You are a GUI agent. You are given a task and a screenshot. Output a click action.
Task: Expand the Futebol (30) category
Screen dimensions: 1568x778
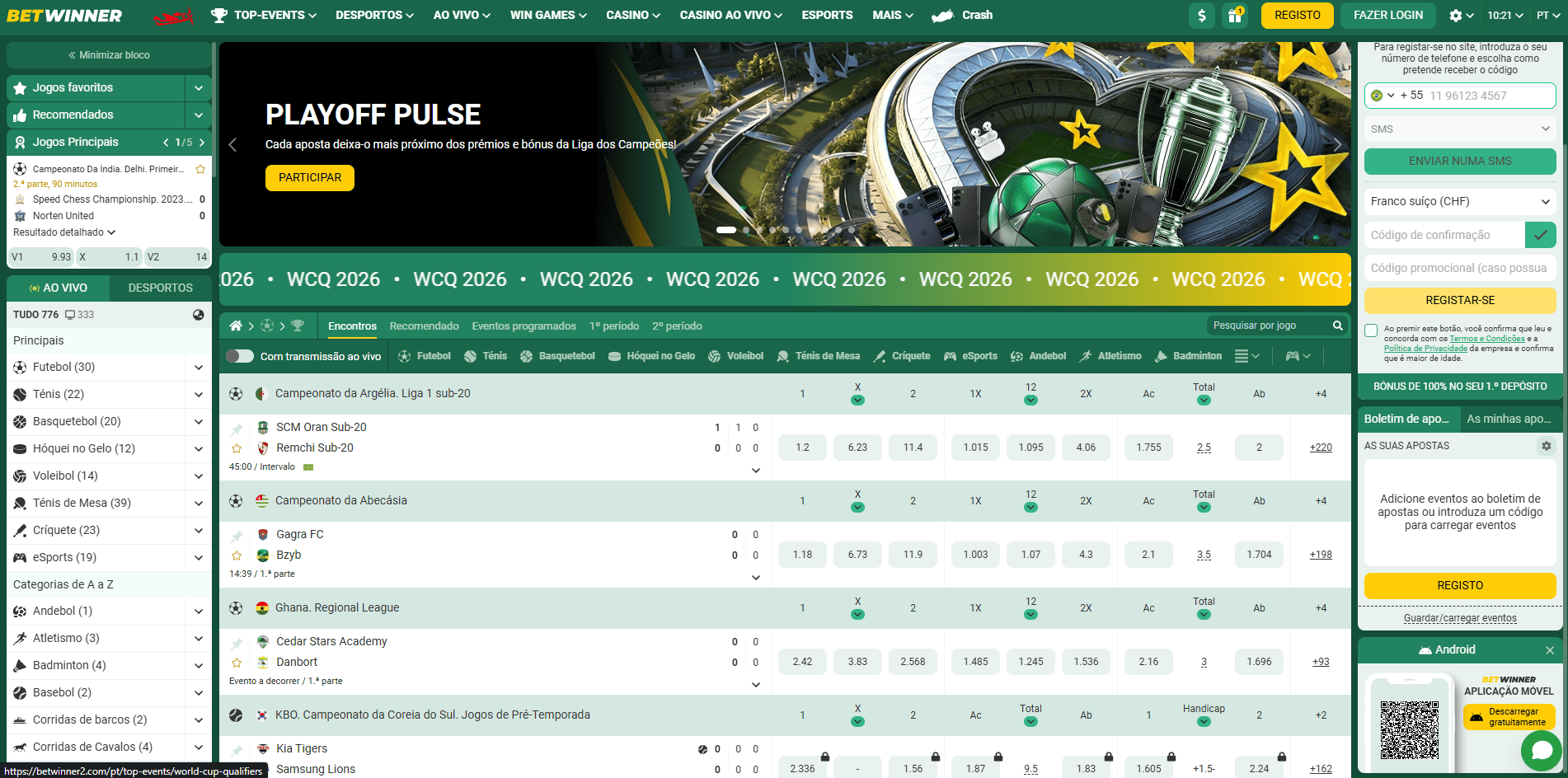[198, 368]
